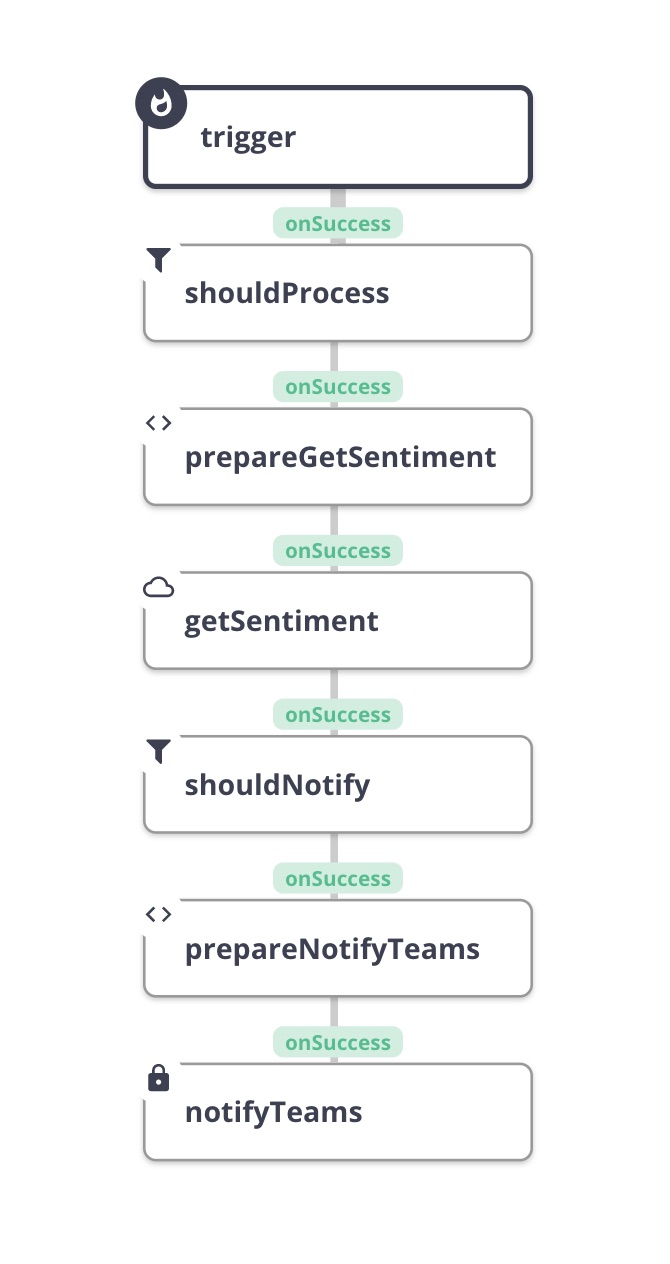
Task: Select the getSentiment node
Action: click(338, 621)
